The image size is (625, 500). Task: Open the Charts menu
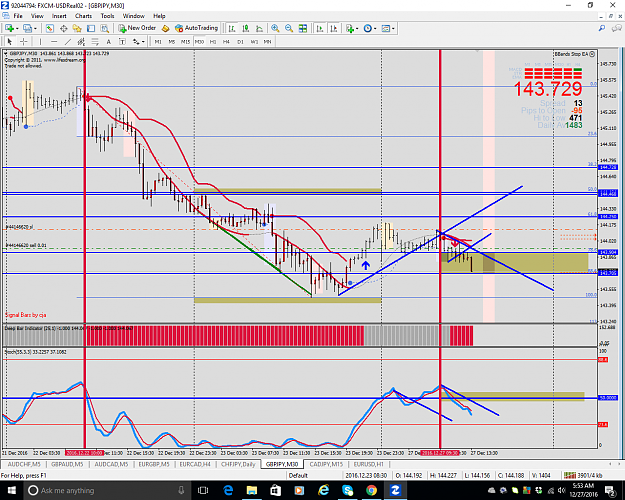pyautogui.click(x=83, y=16)
